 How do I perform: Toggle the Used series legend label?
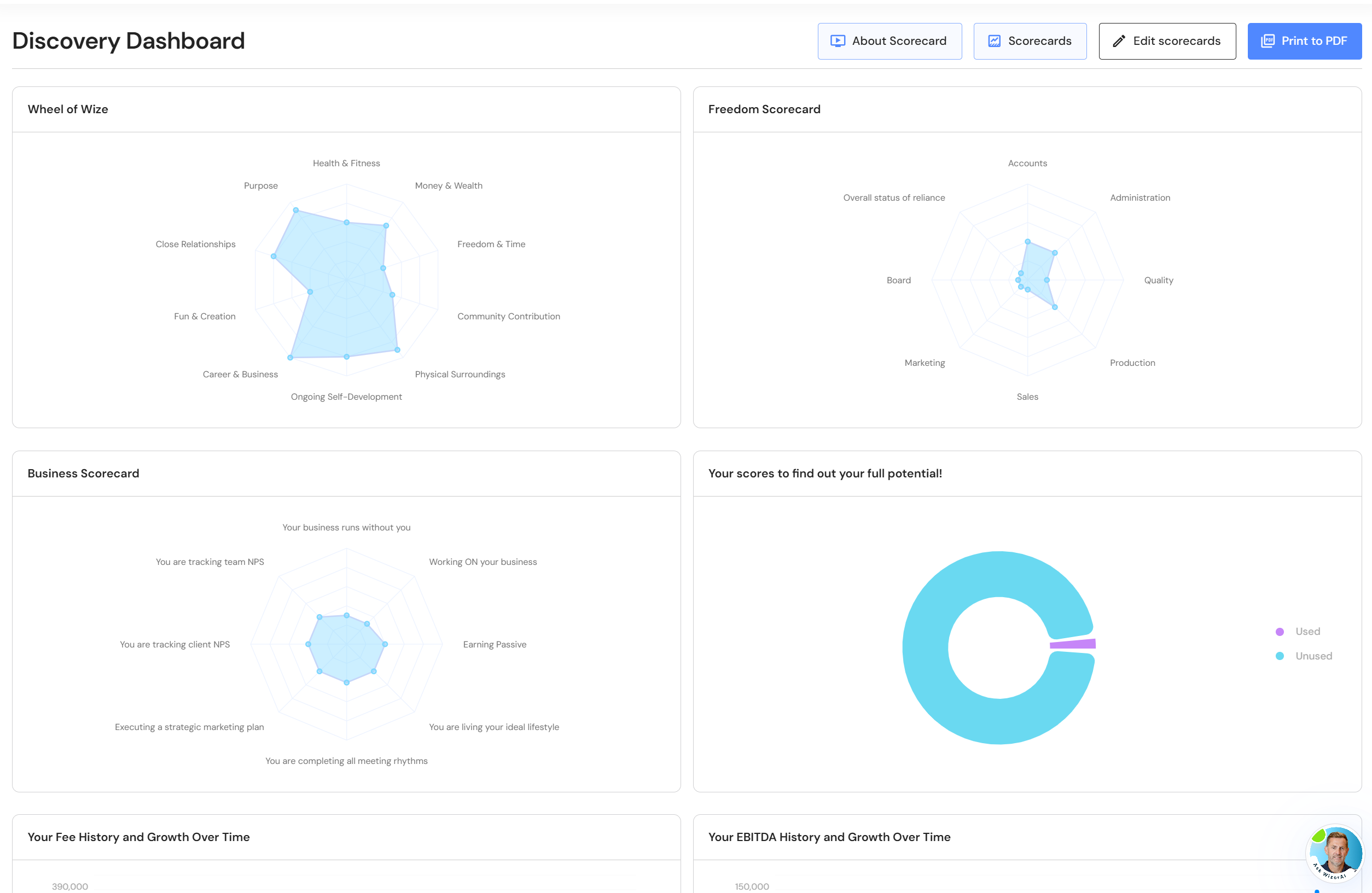click(x=1307, y=632)
